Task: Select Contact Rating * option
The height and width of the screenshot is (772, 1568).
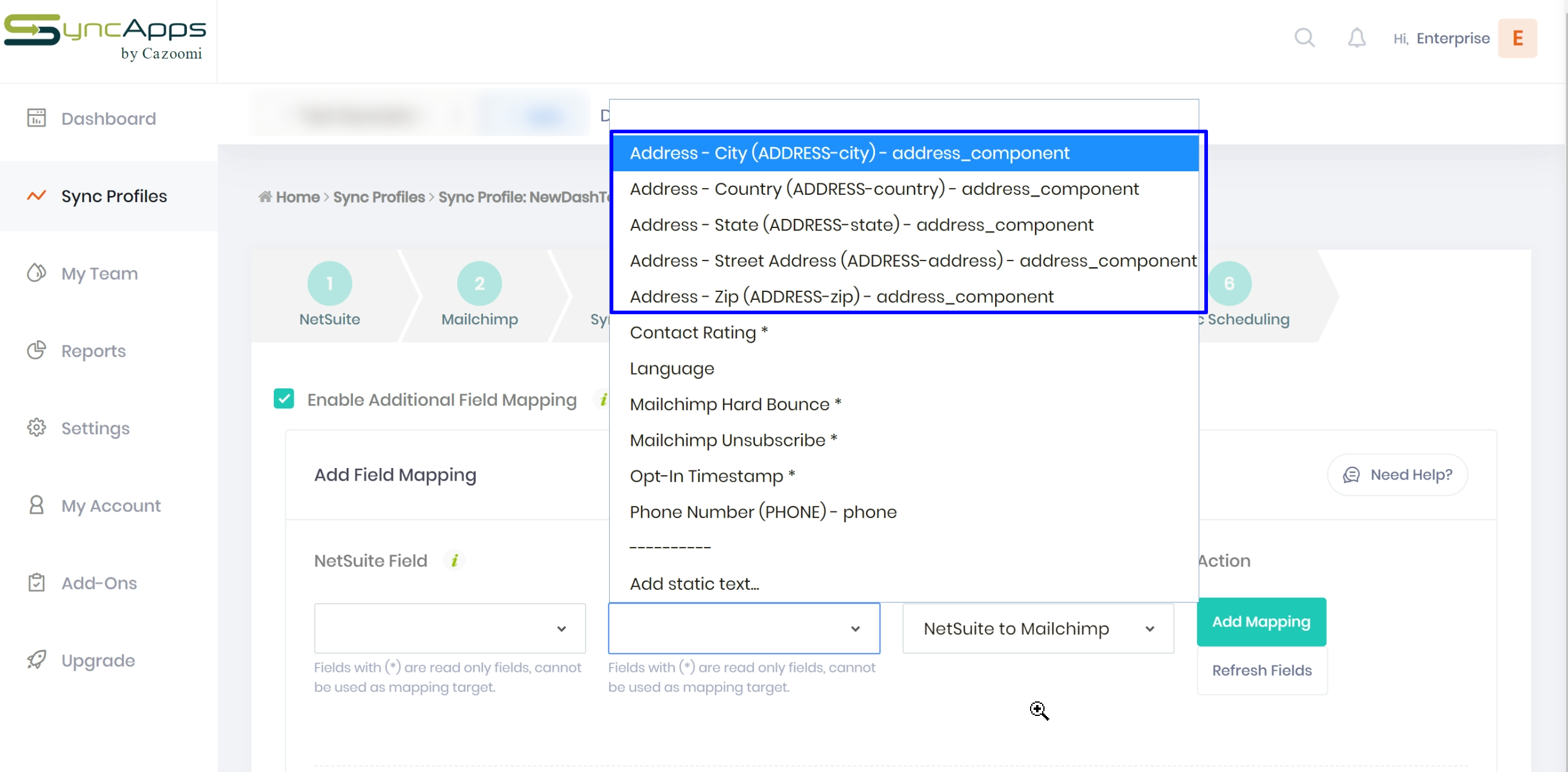Action: 904,332
